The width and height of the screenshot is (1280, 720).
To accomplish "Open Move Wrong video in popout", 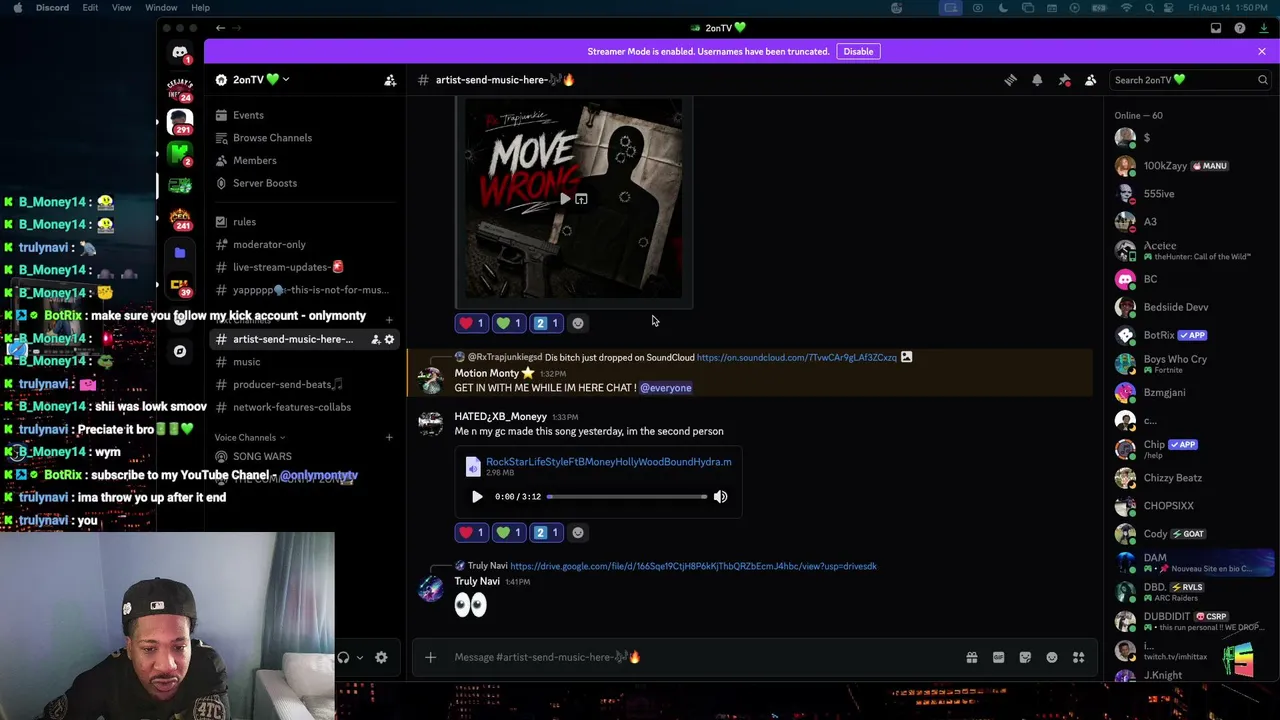I will click(x=581, y=199).
